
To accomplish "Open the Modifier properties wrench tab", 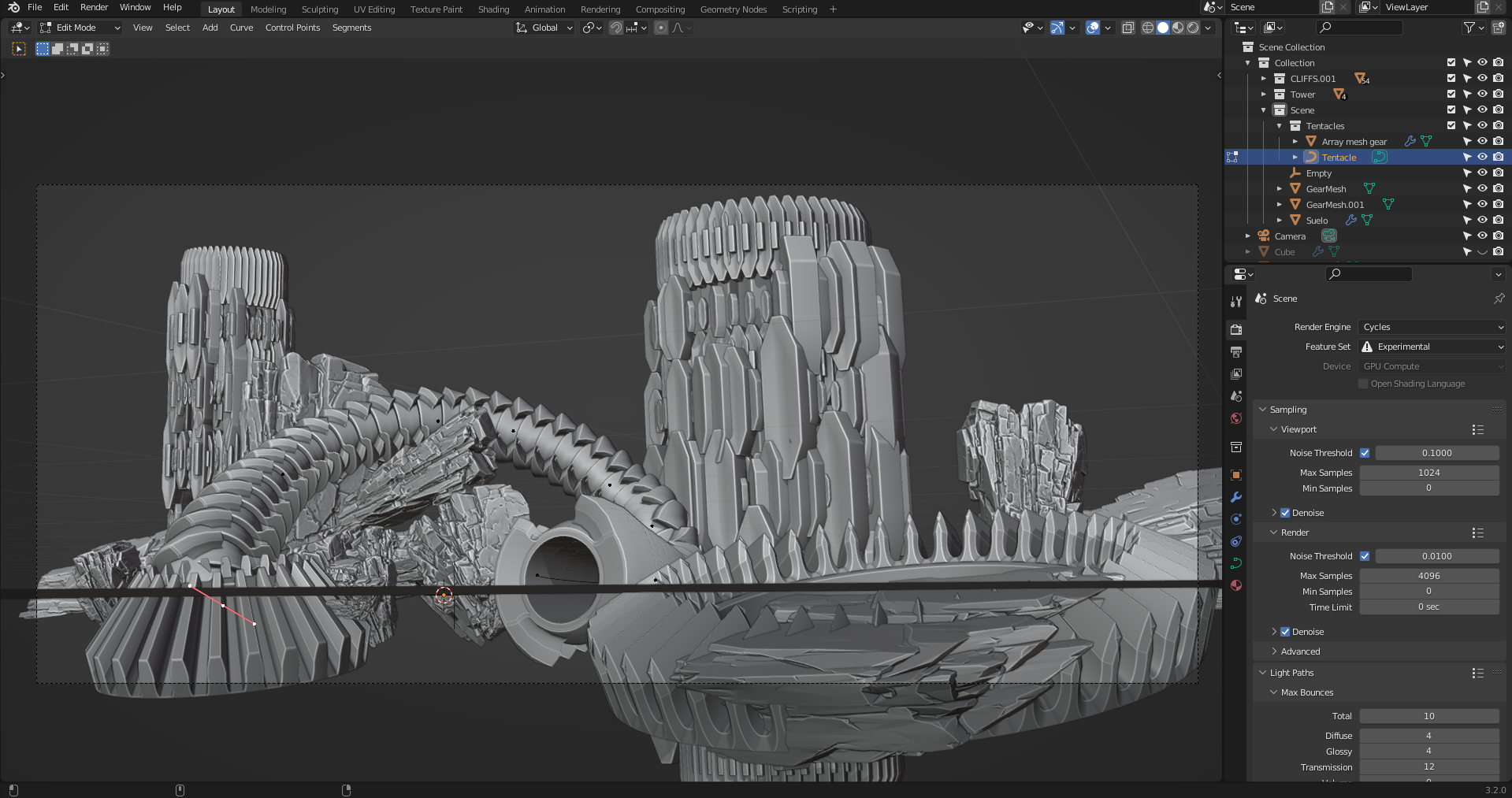I will point(1235,497).
